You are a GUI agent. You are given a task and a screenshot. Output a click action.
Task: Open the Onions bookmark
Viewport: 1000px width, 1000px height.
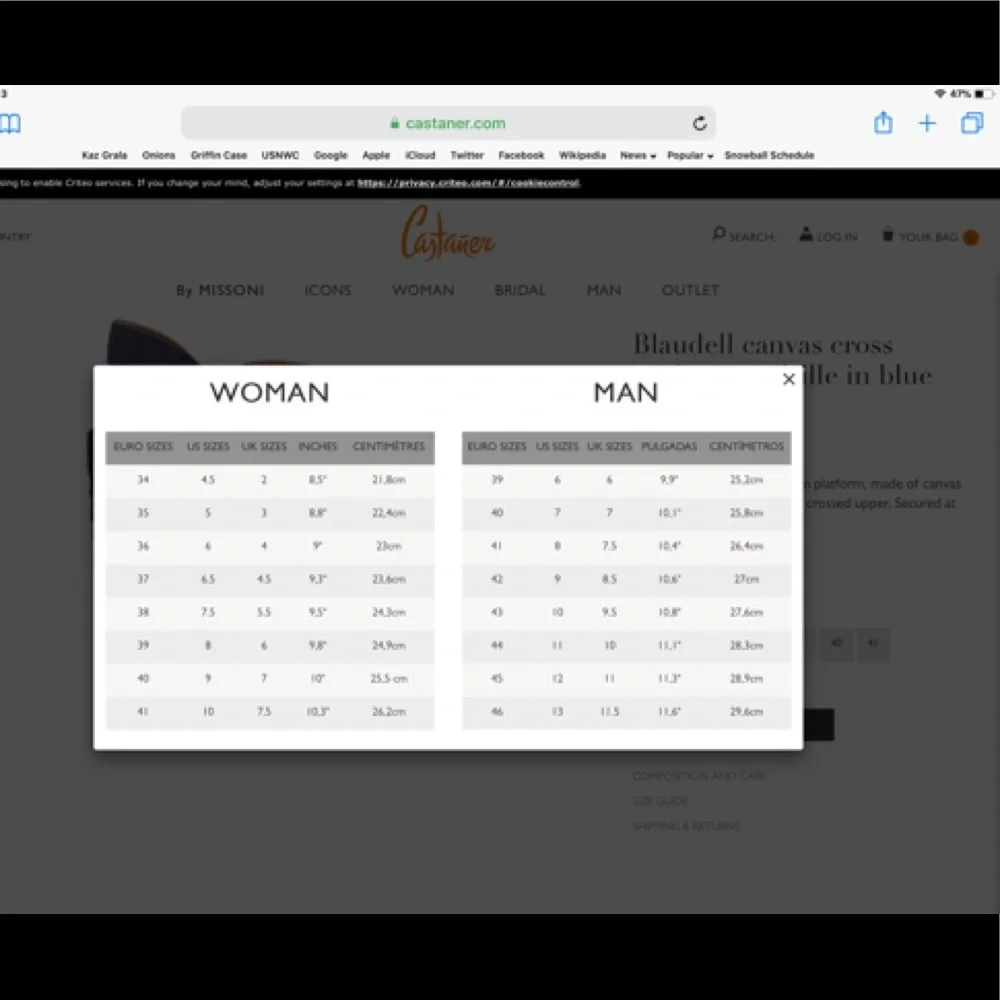pyautogui.click(x=159, y=155)
